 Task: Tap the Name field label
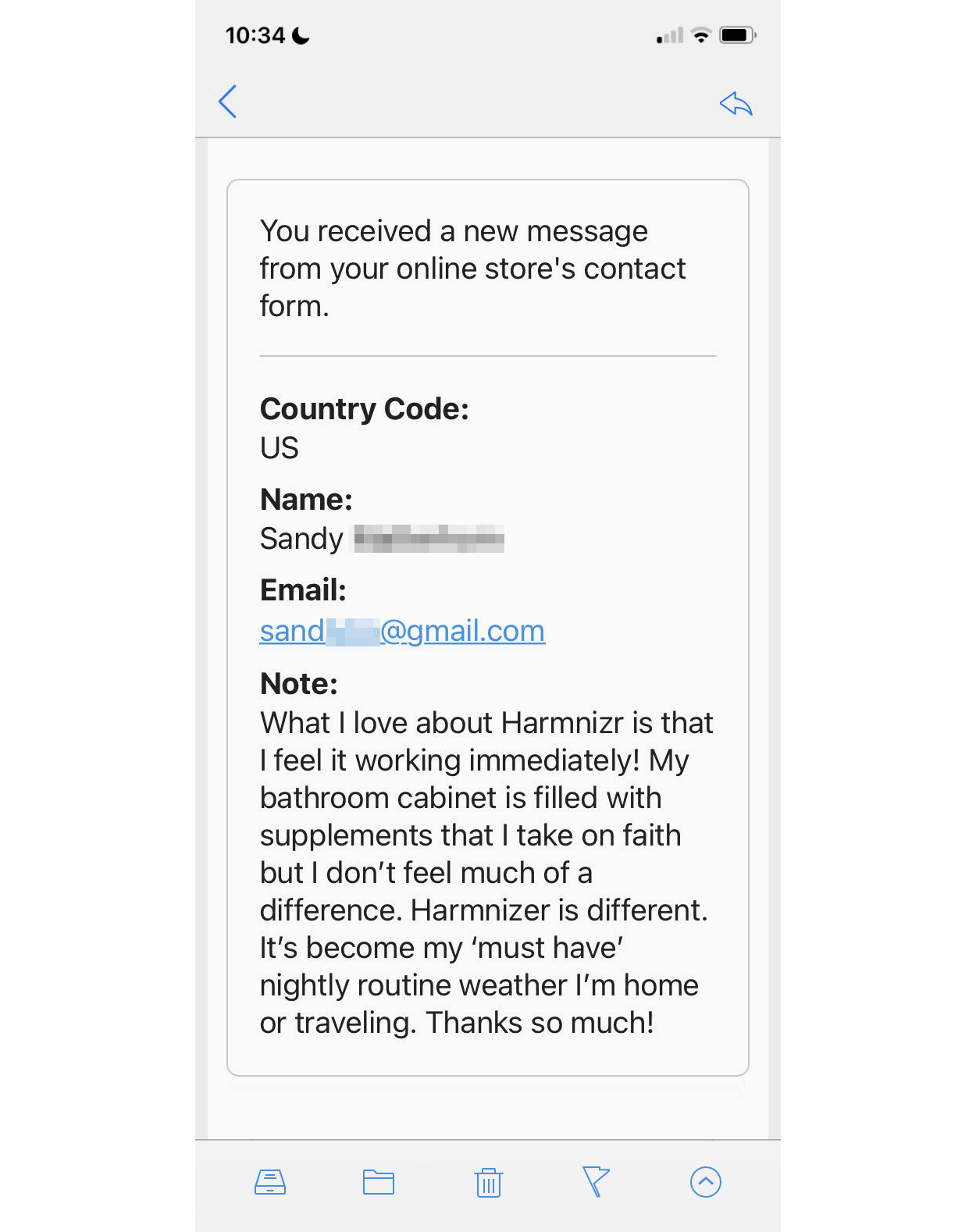(306, 500)
